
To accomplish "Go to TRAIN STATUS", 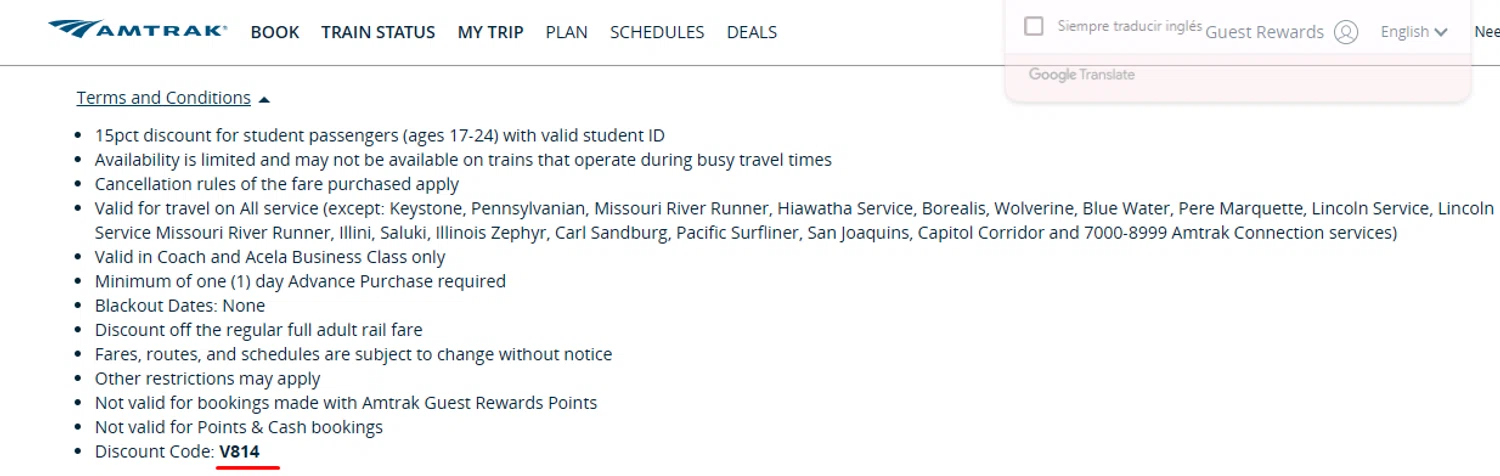I will (x=378, y=32).
